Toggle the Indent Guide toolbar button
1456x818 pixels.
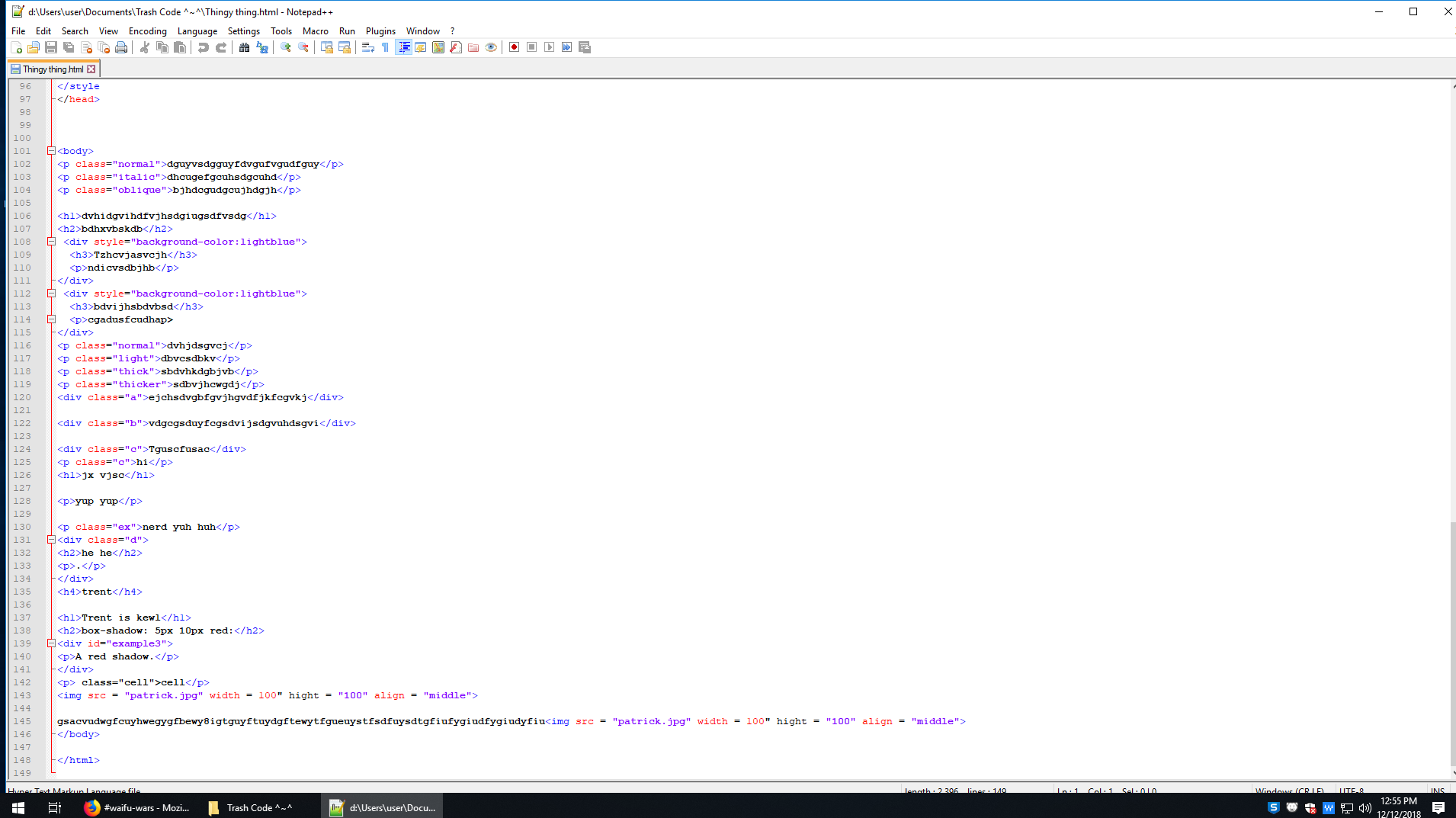[404, 47]
